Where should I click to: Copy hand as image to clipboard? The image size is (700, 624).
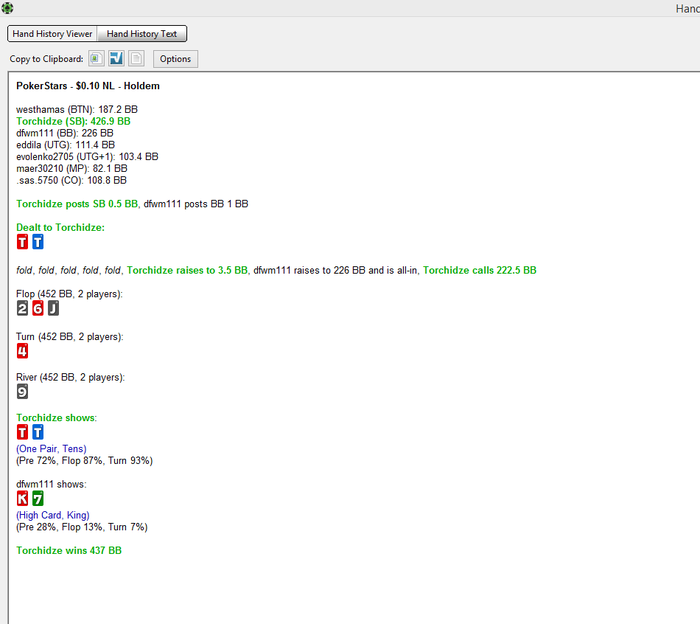pyautogui.click(x=96, y=58)
